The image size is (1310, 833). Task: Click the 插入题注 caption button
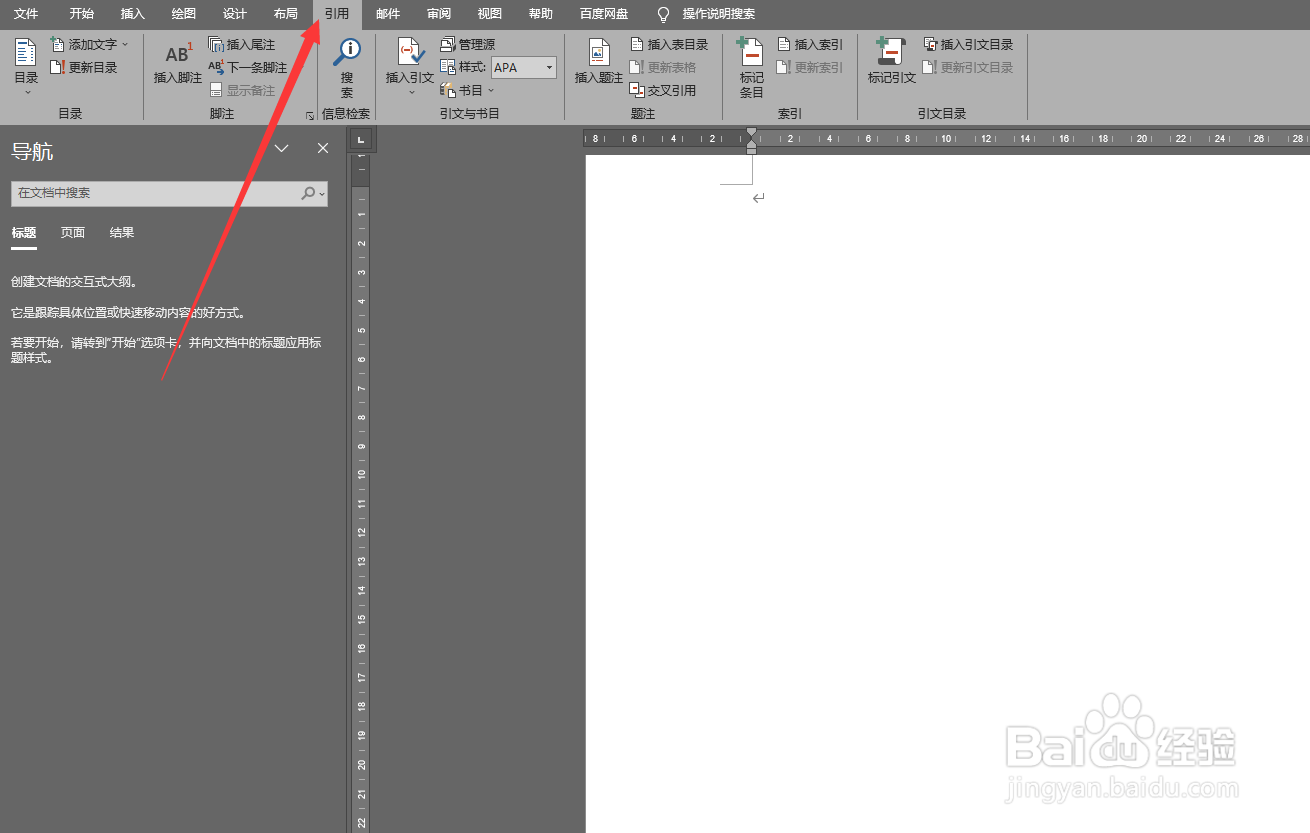[598, 62]
